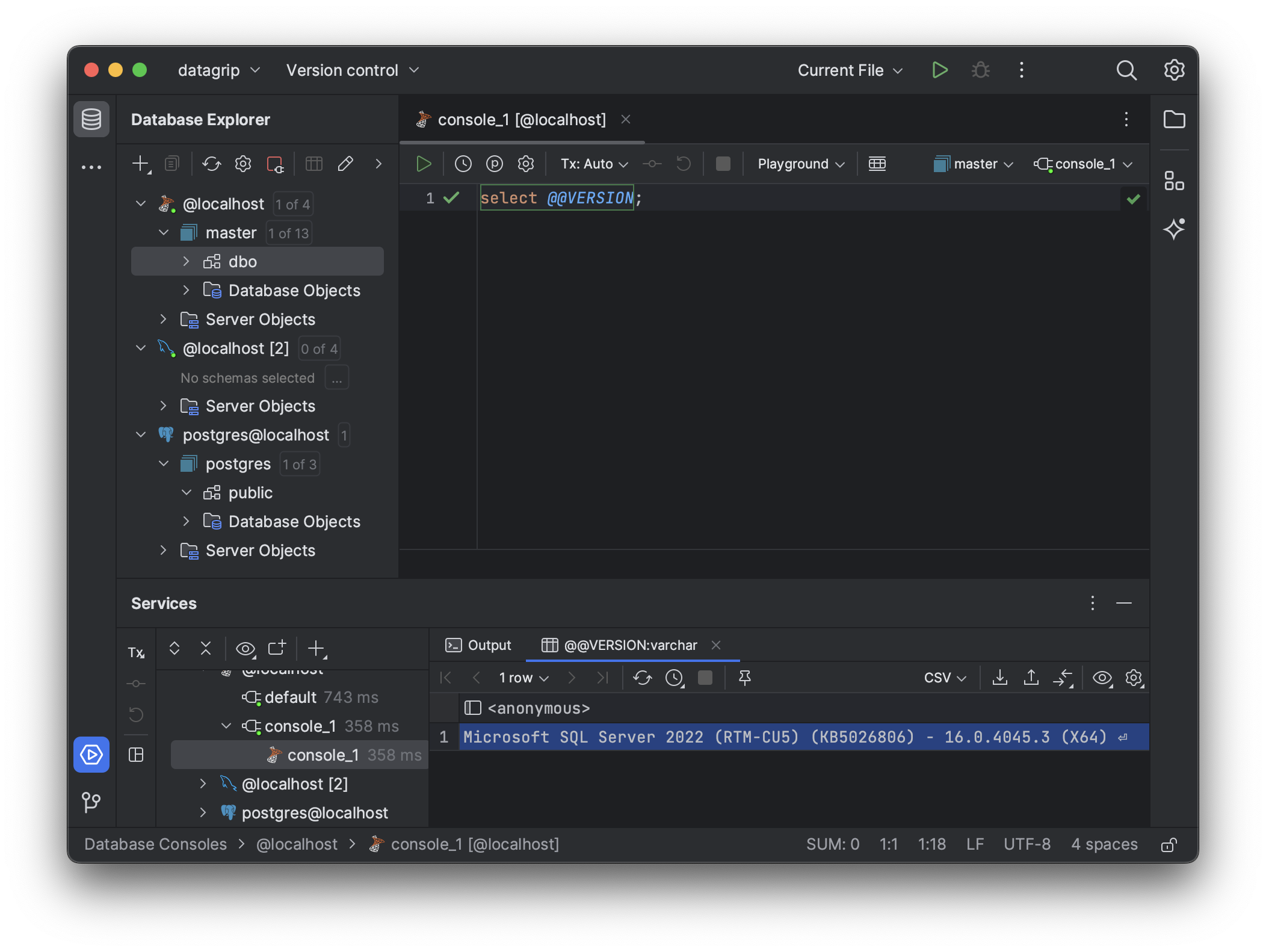Open data source properties gear in explorer

pyautogui.click(x=243, y=164)
